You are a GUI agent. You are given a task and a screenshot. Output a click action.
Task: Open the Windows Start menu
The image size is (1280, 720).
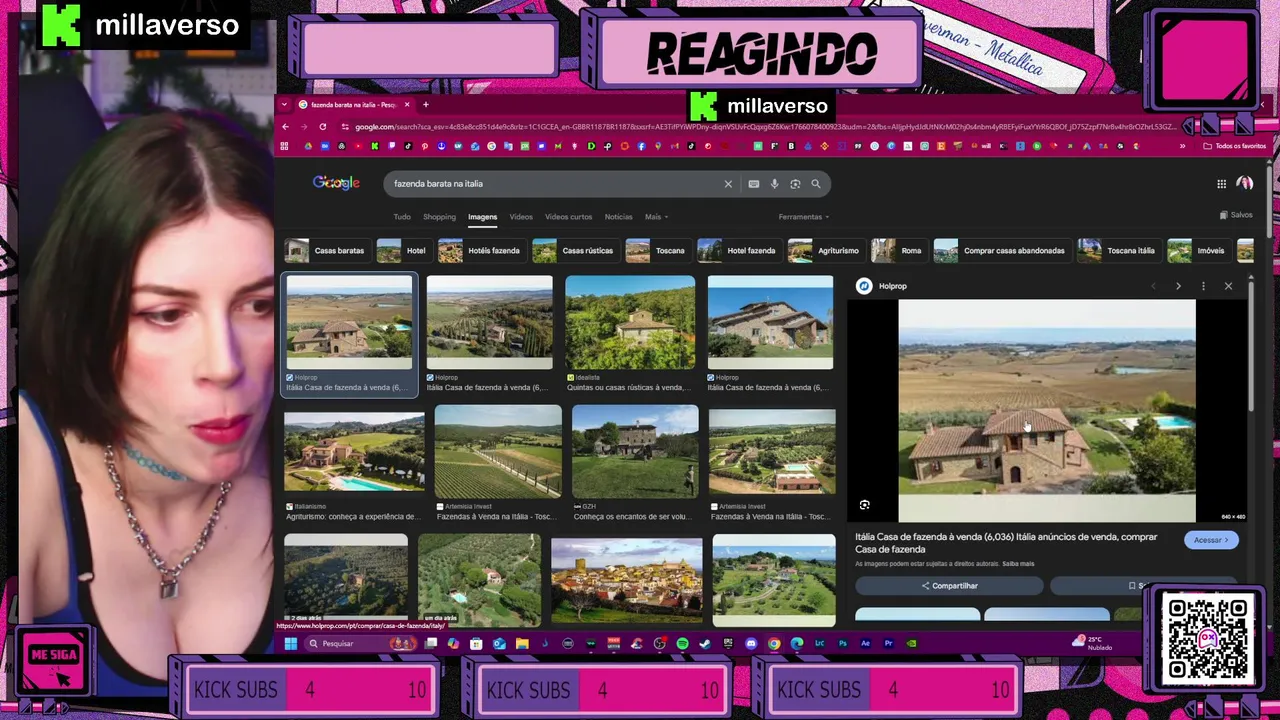(x=290, y=644)
